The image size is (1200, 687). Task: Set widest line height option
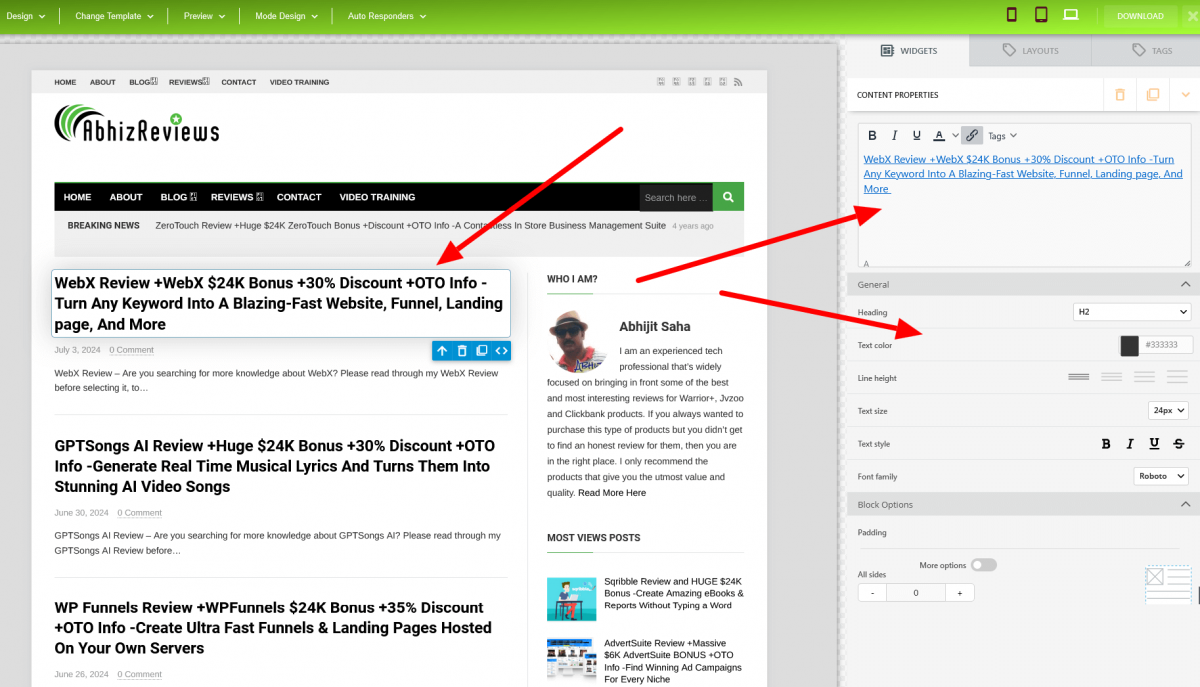pyautogui.click(x=1177, y=377)
